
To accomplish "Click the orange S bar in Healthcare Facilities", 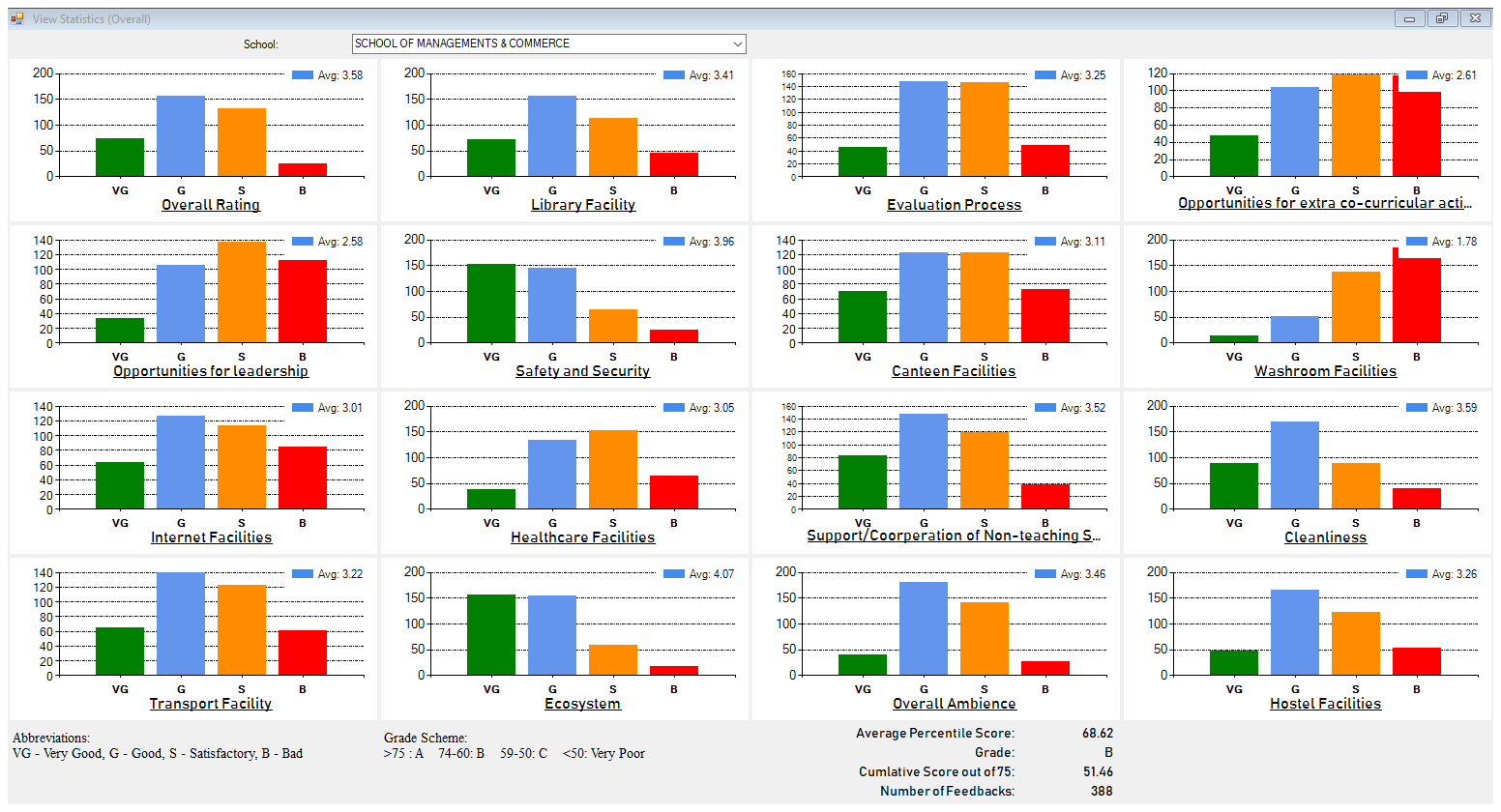I will 613,470.
